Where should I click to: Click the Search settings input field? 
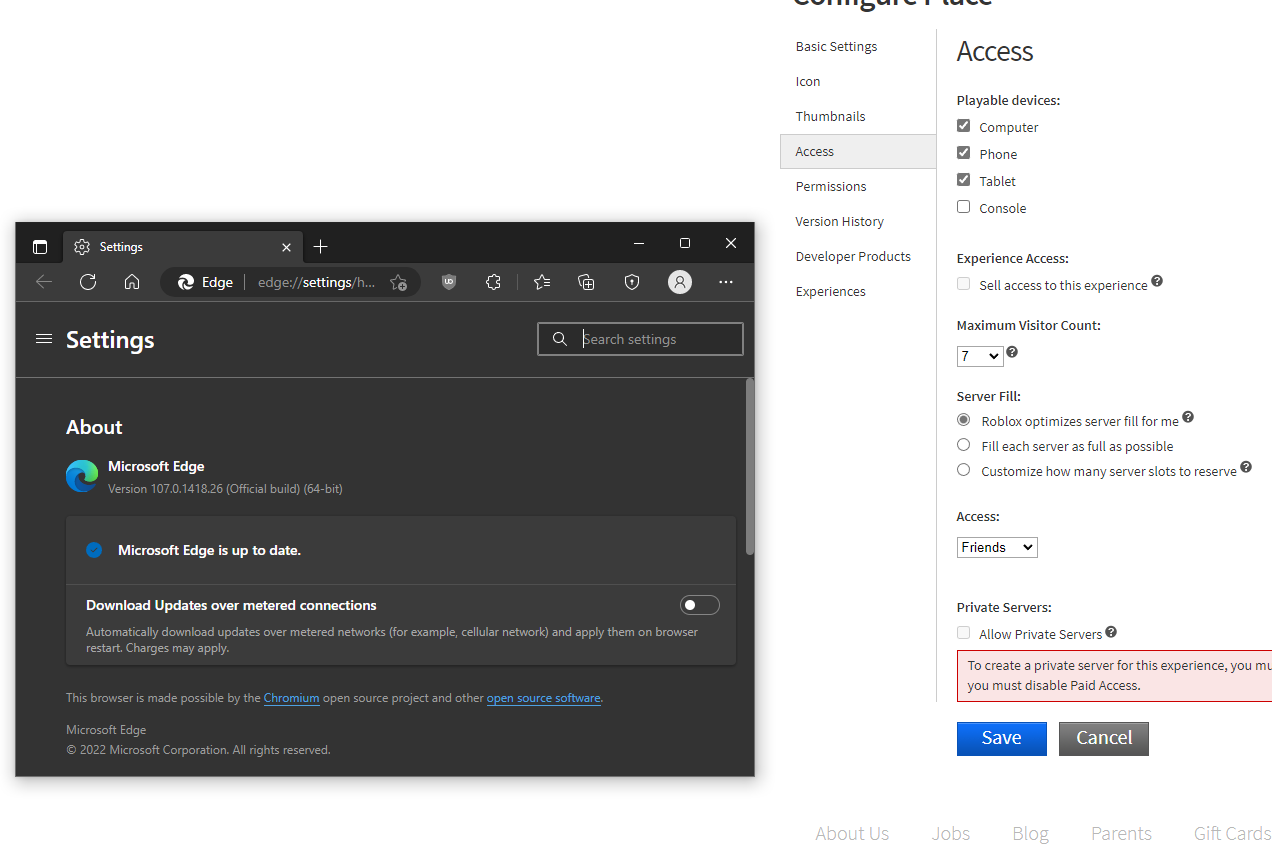pos(640,339)
